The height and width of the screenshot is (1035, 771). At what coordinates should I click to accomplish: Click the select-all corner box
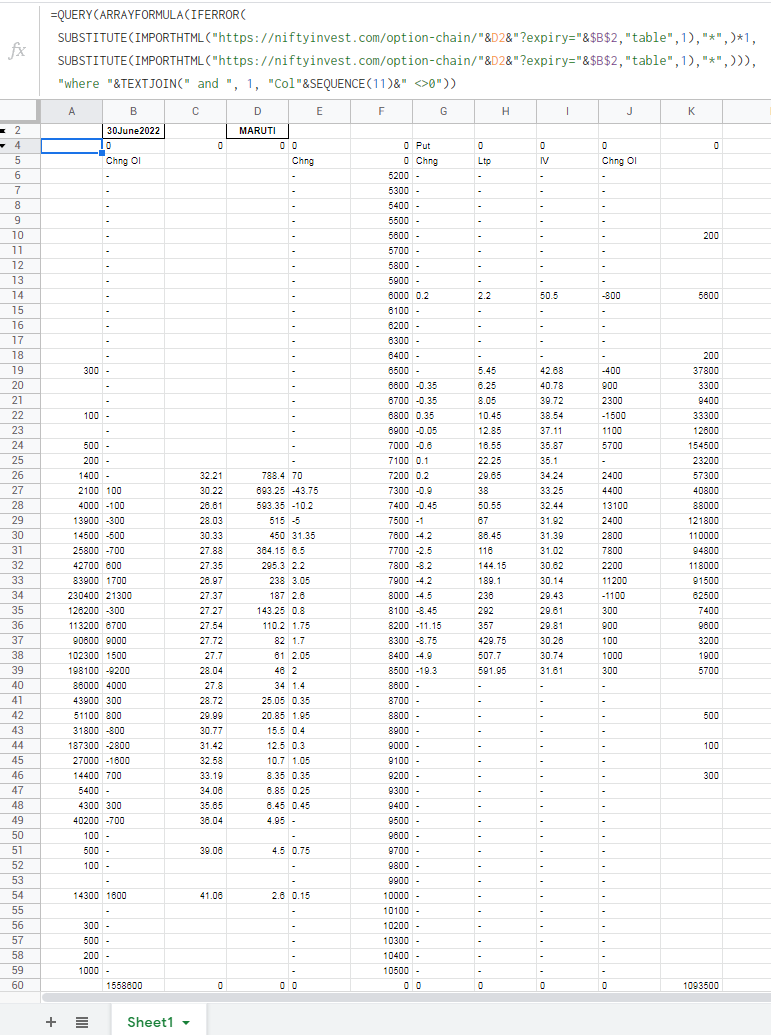coord(18,111)
